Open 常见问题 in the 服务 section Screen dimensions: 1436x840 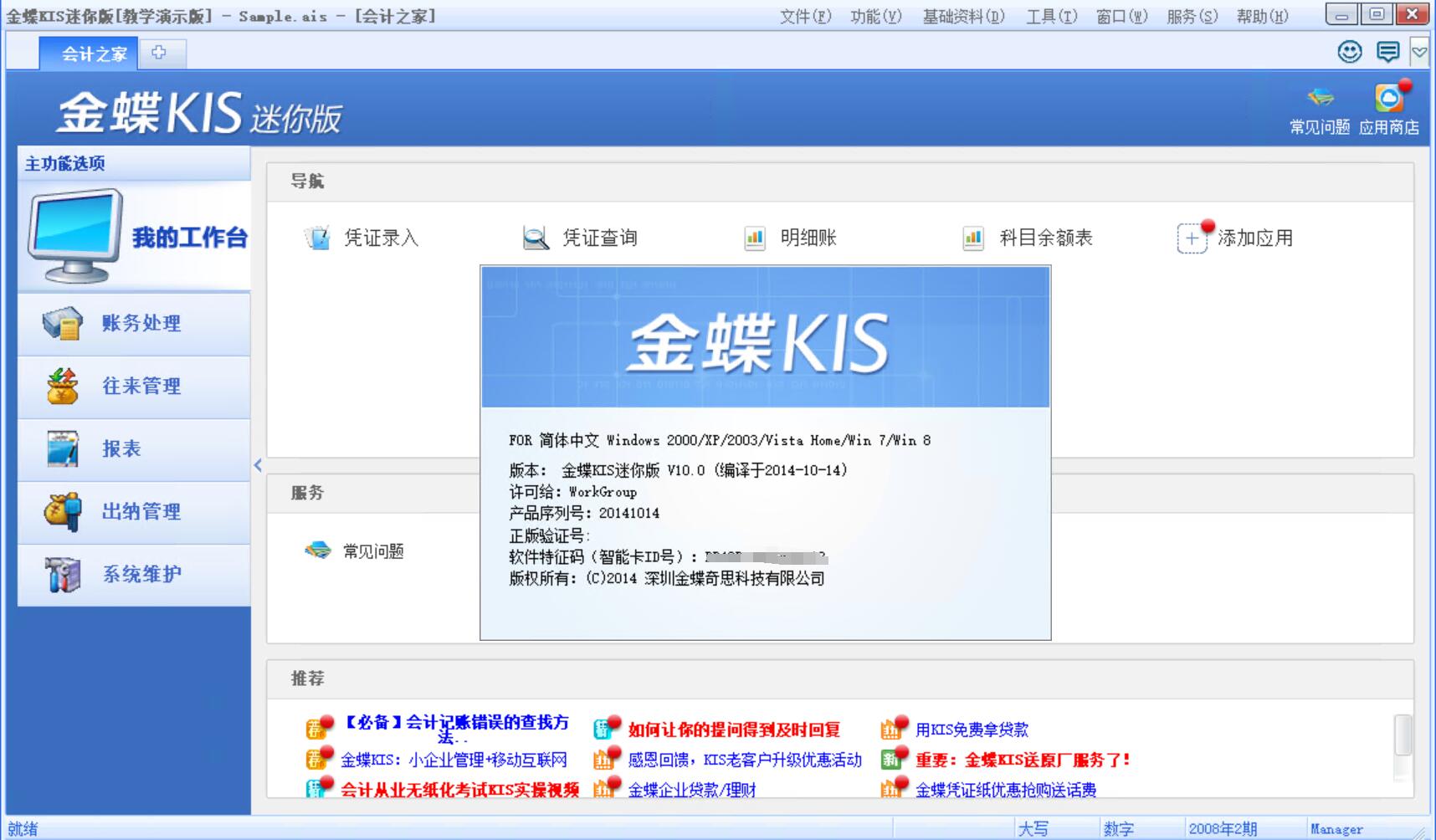click(355, 551)
